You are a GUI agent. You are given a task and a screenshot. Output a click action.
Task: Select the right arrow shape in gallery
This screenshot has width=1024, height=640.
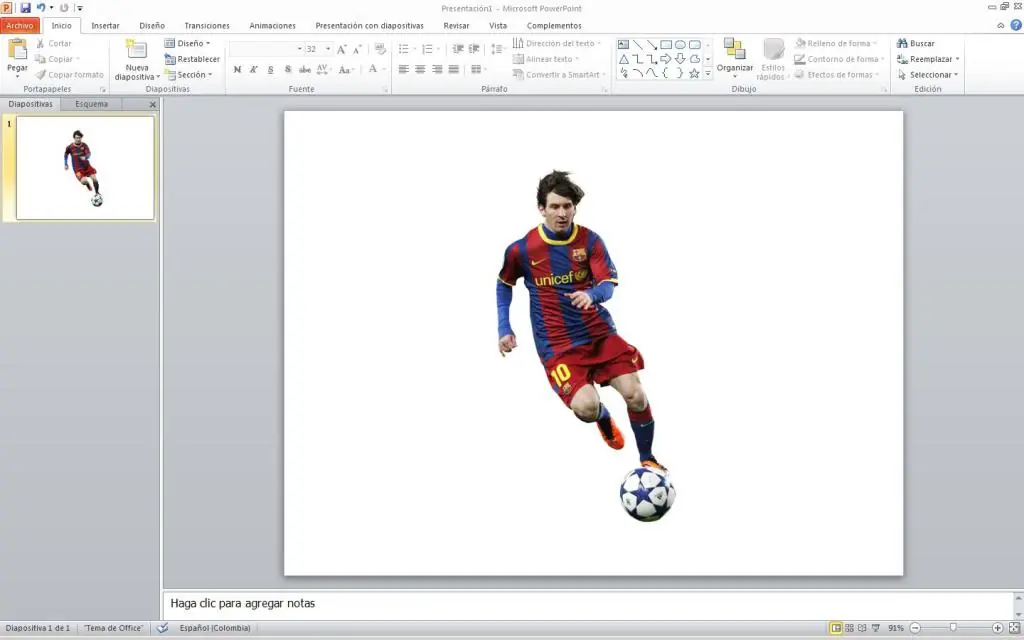[666, 59]
